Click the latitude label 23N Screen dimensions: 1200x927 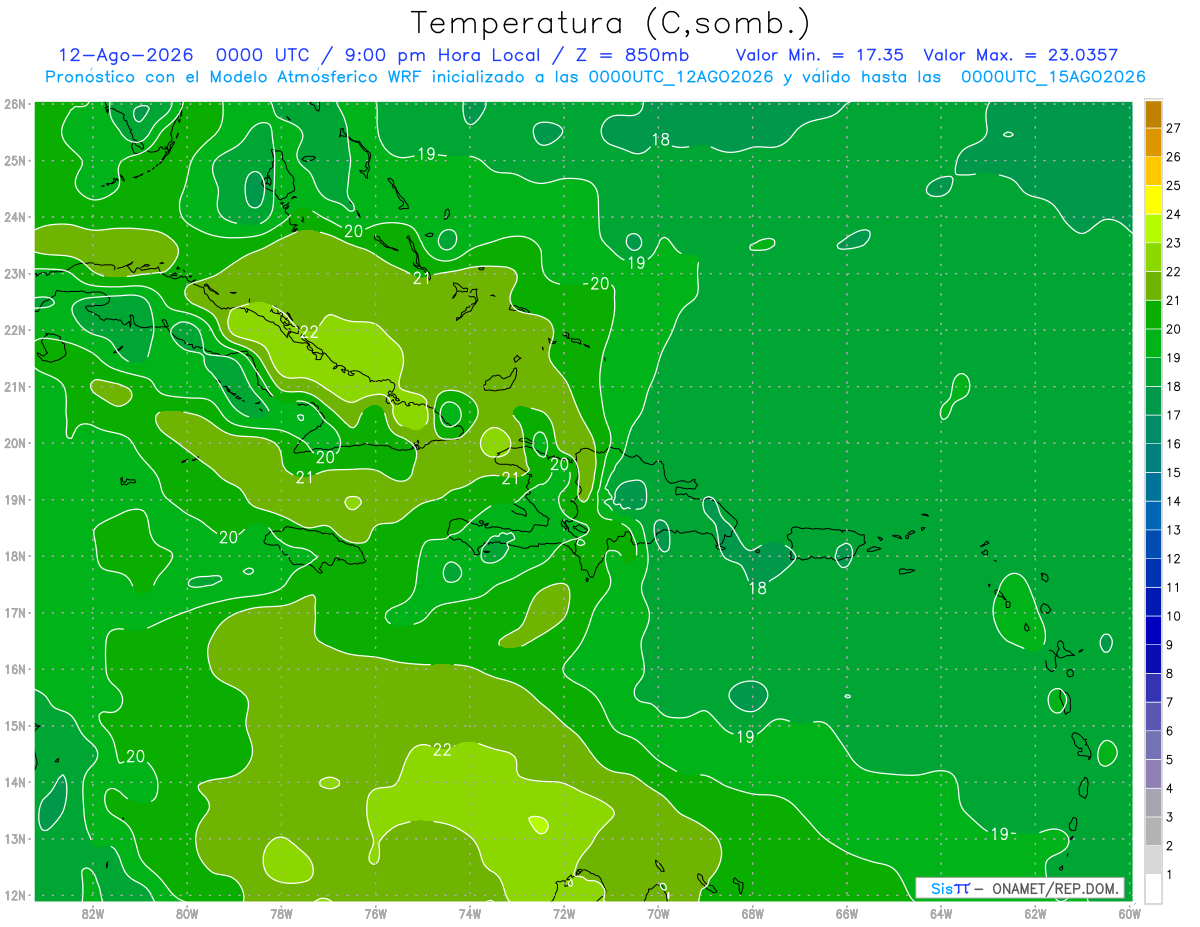point(15,273)
